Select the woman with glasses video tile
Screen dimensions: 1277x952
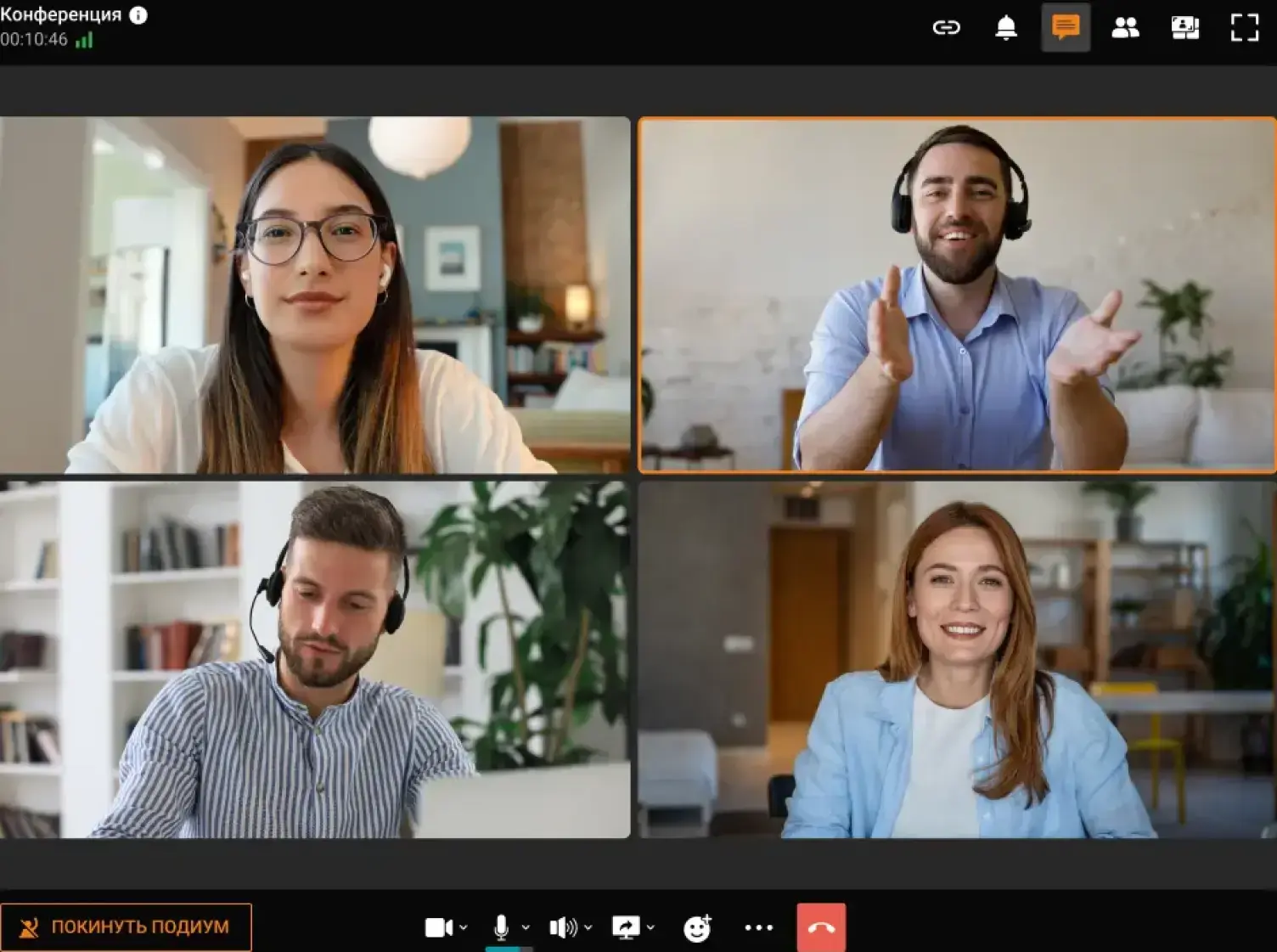315,295
